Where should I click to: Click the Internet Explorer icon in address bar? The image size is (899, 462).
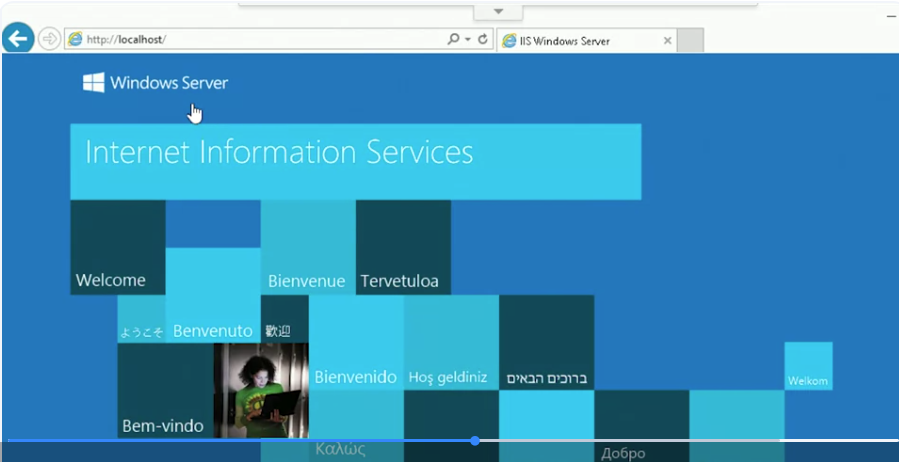tap(75, 39)
